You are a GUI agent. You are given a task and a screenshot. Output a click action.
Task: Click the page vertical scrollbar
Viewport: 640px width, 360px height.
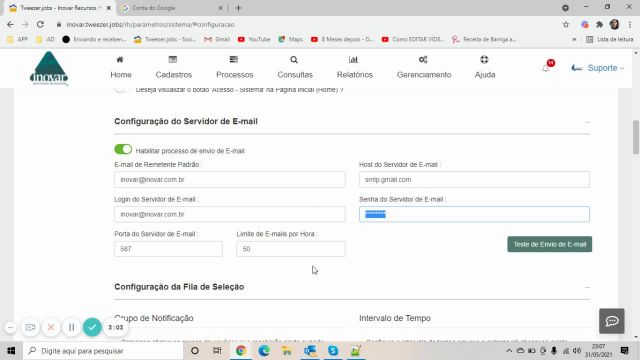tap(636, 137)
